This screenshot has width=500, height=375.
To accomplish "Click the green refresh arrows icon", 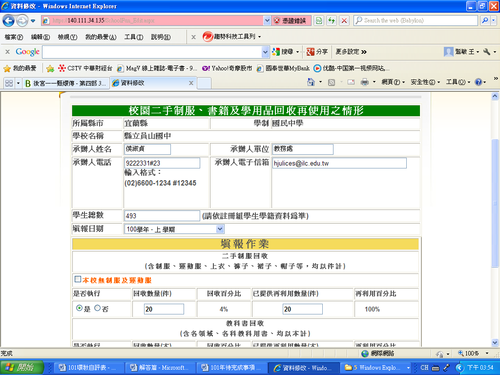I will pyautogui.click(x=331, y=21).
